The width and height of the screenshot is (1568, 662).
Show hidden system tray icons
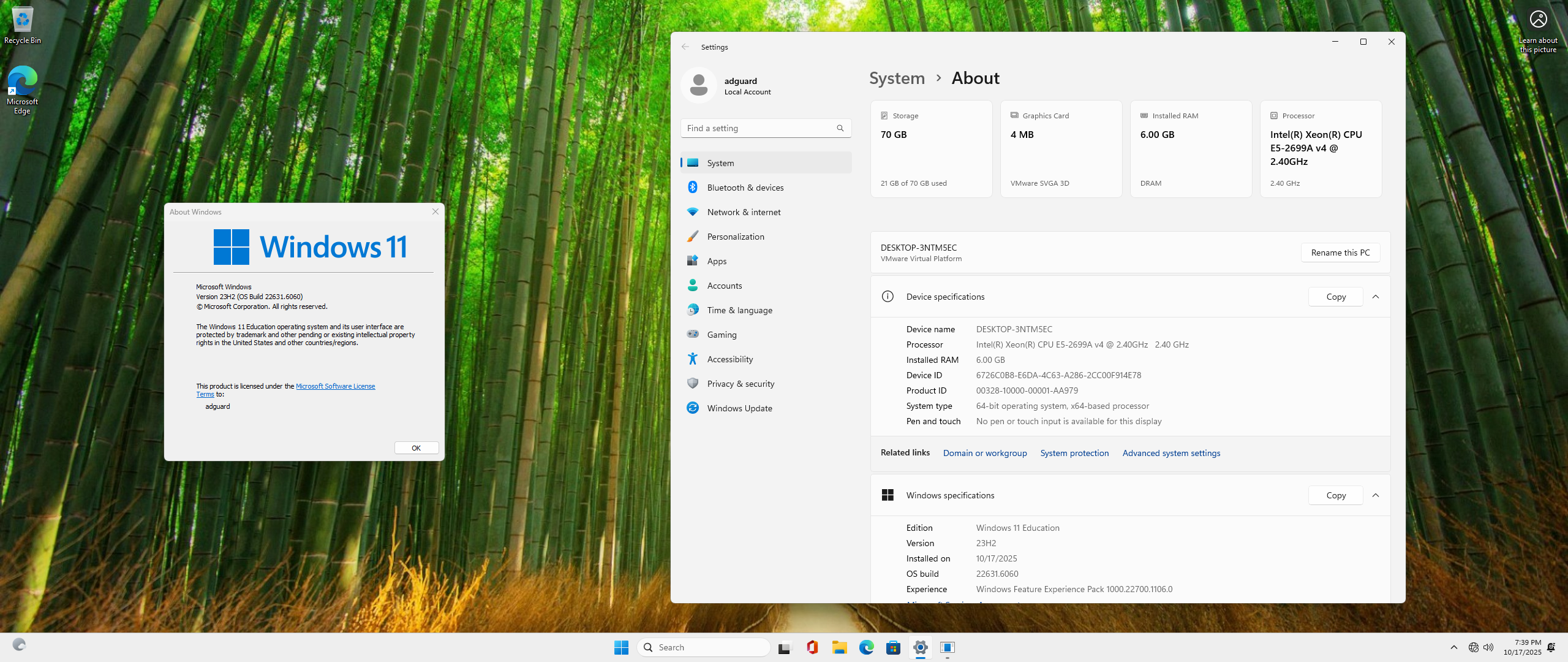1454,647
